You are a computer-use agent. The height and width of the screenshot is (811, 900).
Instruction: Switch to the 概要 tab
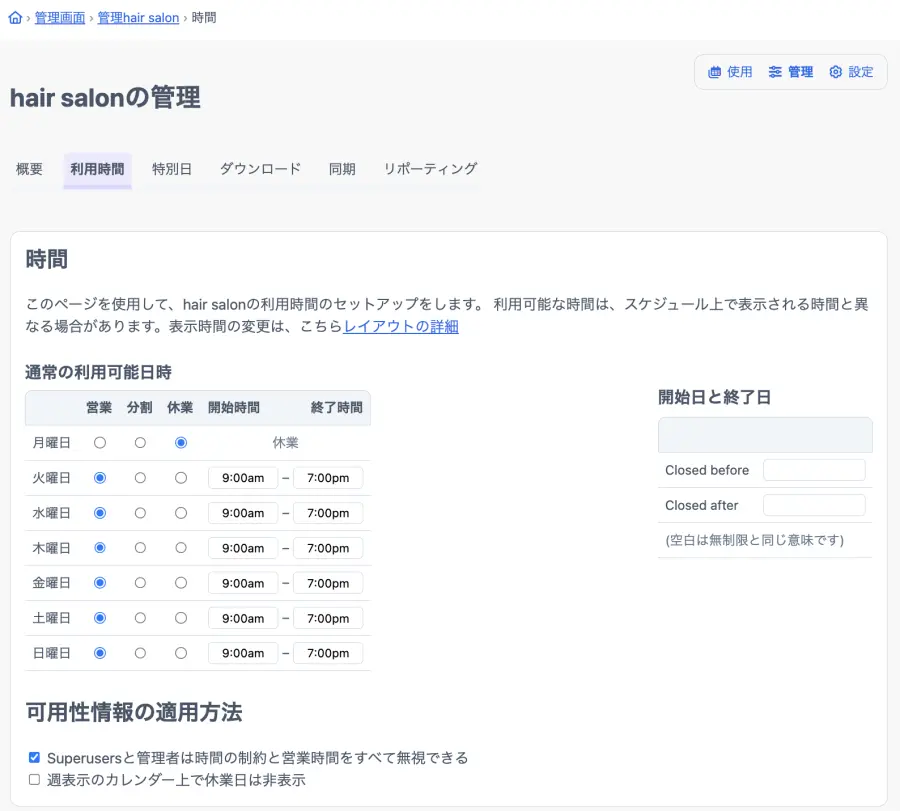(29, 169)
